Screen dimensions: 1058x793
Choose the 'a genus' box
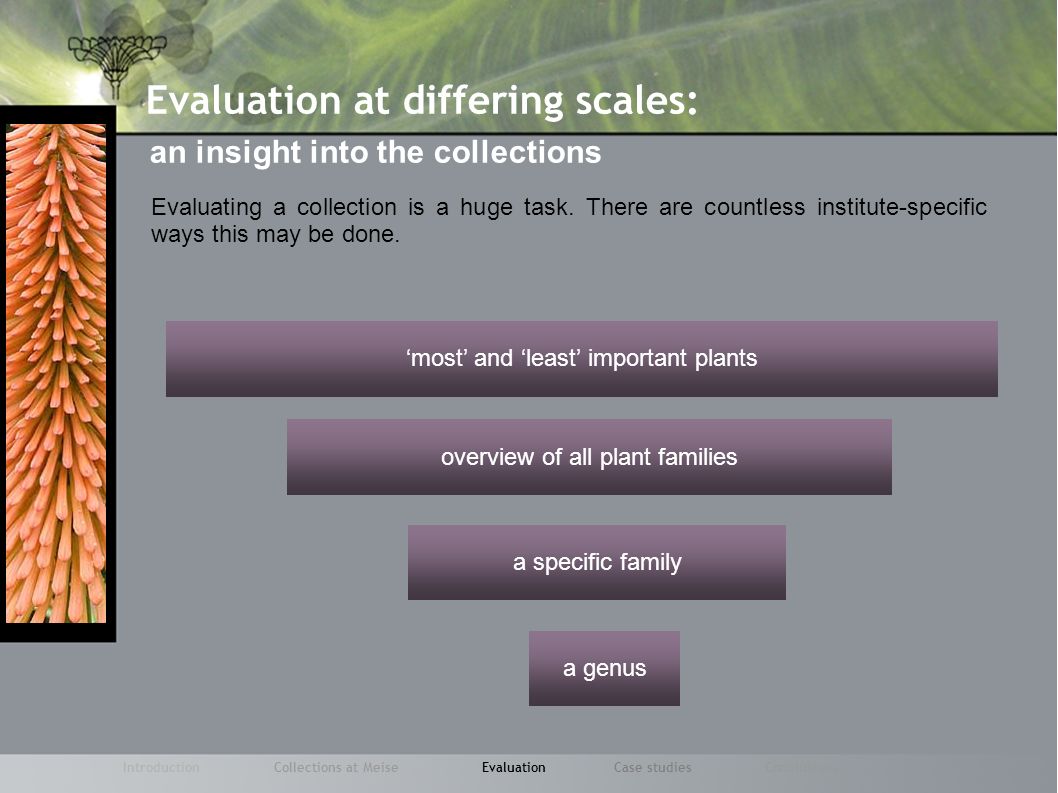pyautogui.click(x=604, y=668)
